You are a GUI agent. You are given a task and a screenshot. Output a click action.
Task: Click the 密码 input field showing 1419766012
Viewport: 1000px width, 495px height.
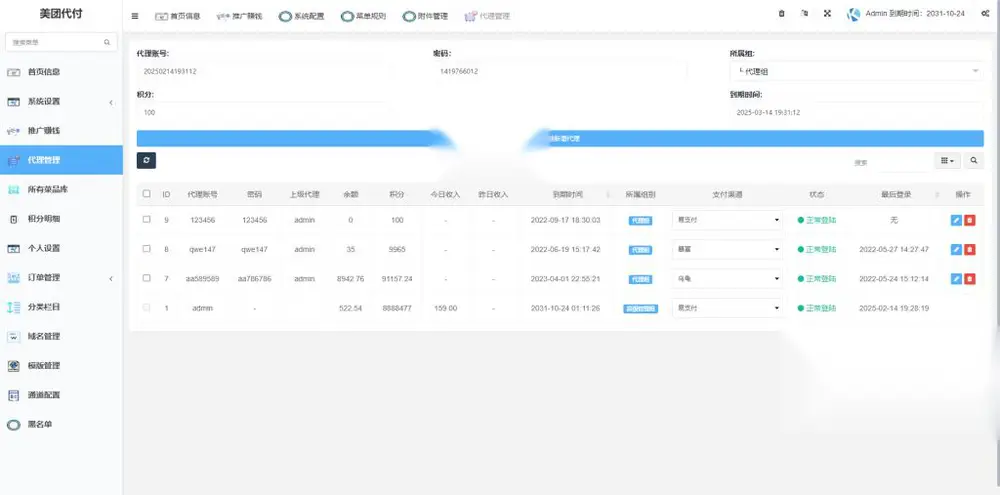pos(559,71)
